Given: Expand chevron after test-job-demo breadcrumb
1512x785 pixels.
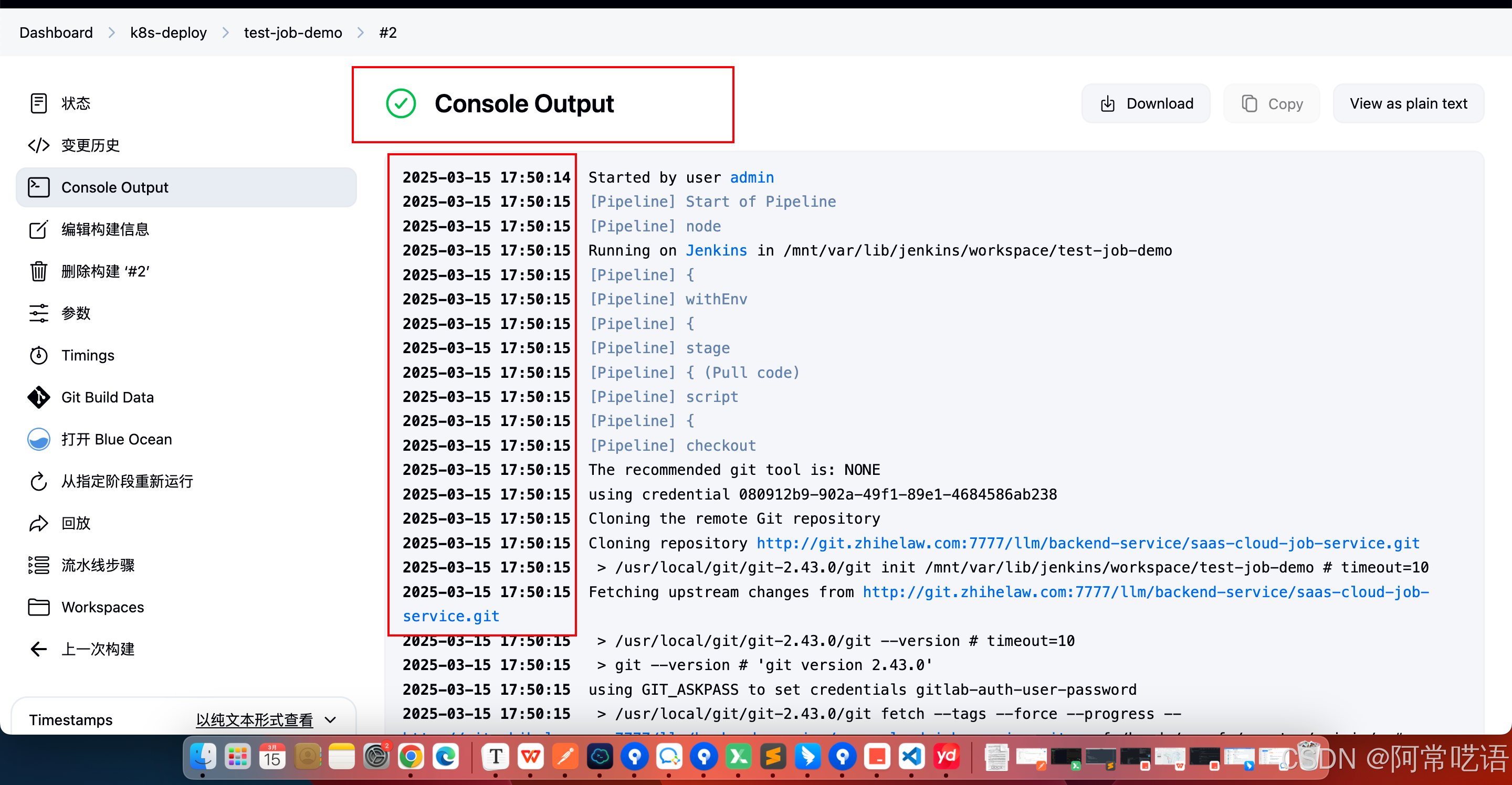Looking at the screenshot, I should [x=360, y=33].
